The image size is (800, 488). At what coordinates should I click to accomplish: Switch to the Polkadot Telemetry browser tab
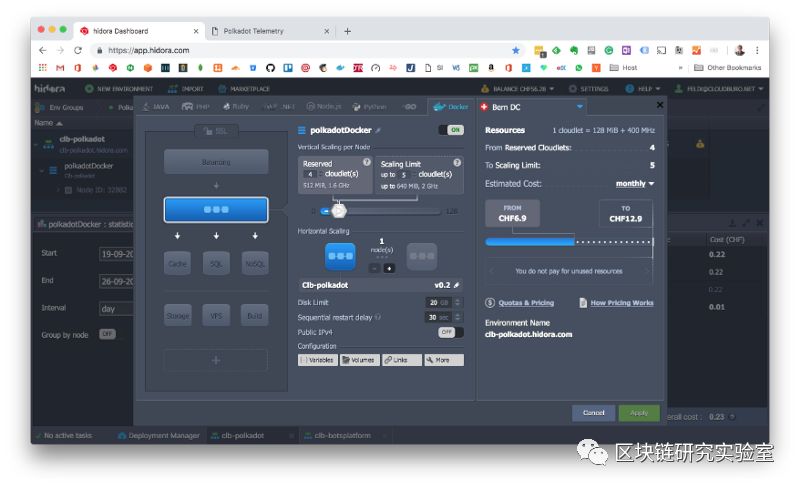pyautogui.click(x=269, y=31)
